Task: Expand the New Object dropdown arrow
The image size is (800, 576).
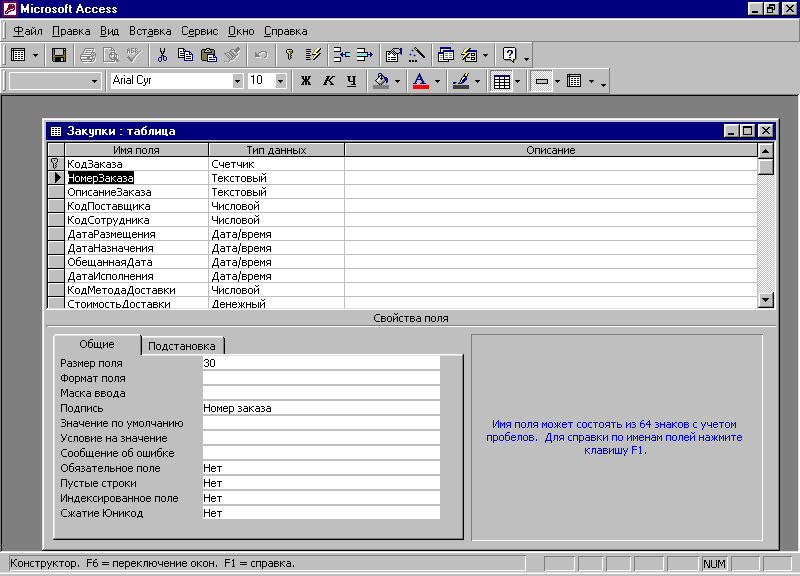Action: click(485, 55)
